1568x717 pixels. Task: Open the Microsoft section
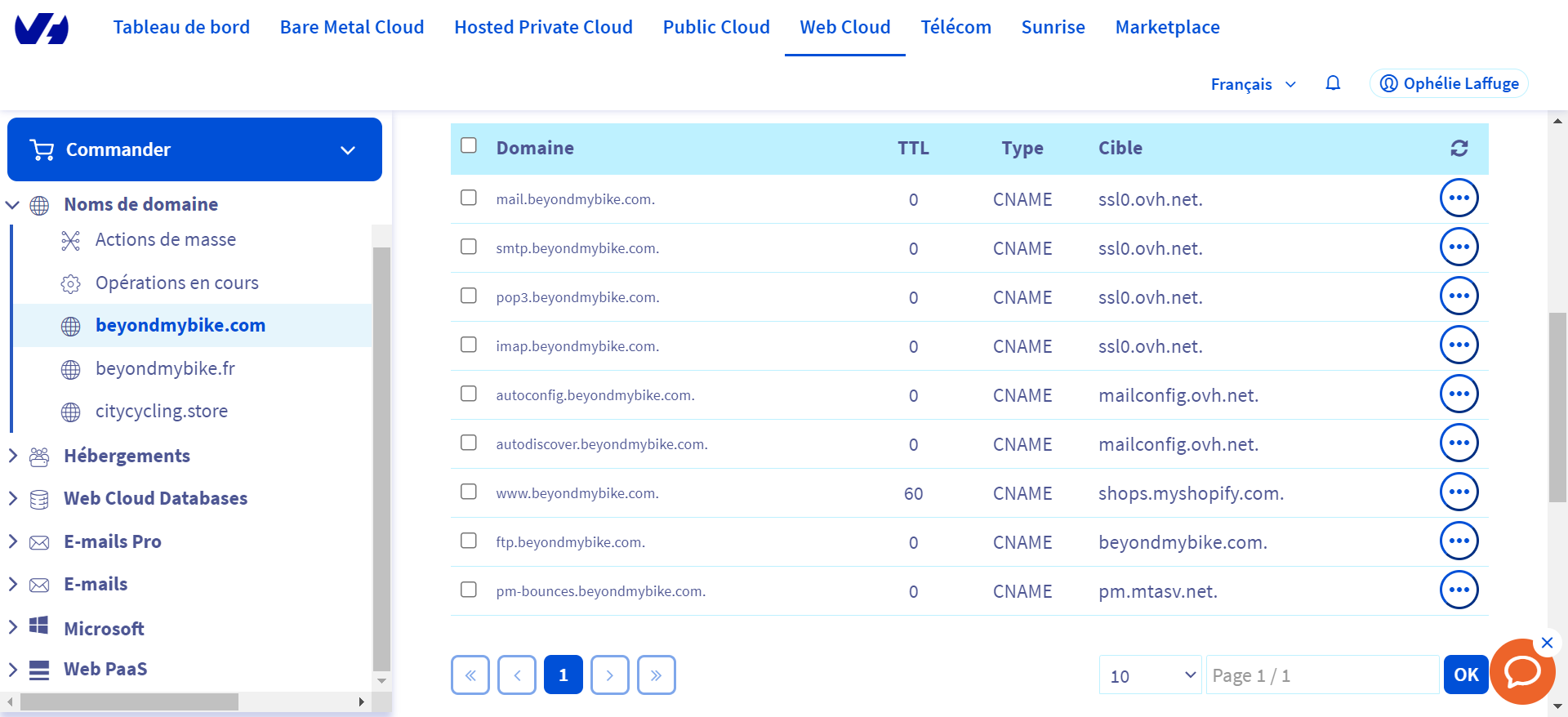[x=104, y=628]
